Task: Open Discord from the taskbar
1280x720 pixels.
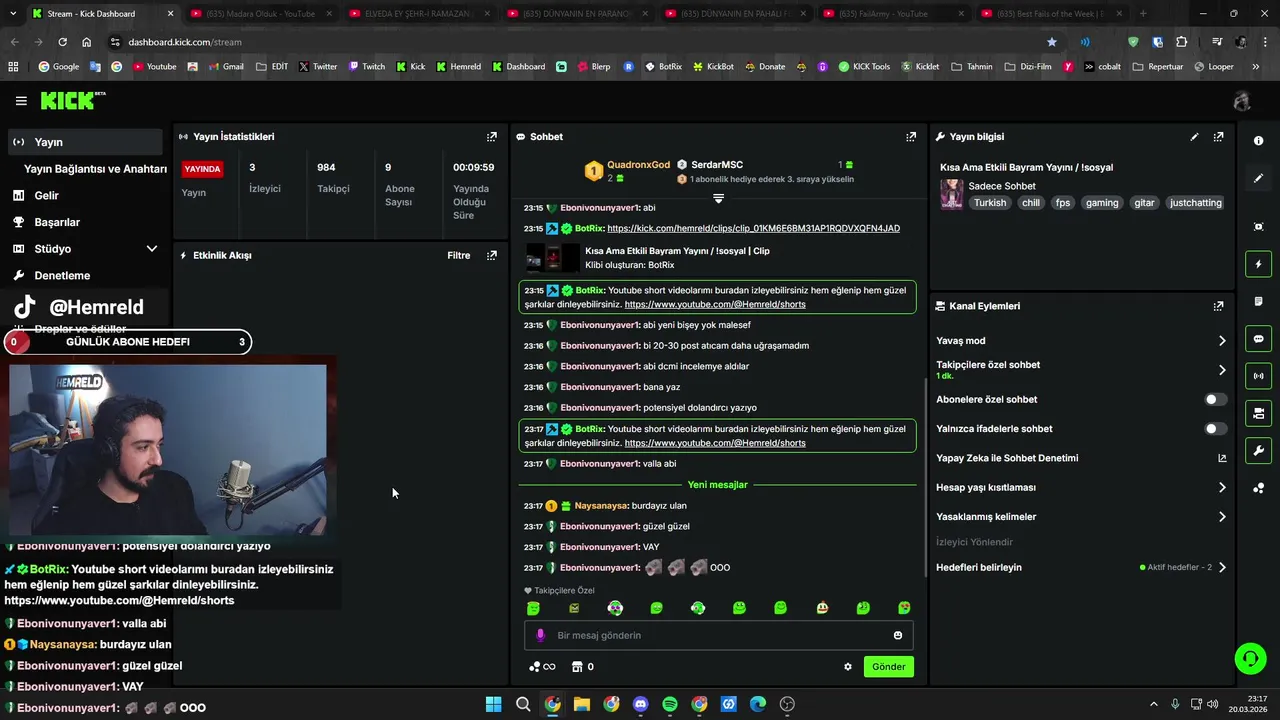Action: click(641, 704)
